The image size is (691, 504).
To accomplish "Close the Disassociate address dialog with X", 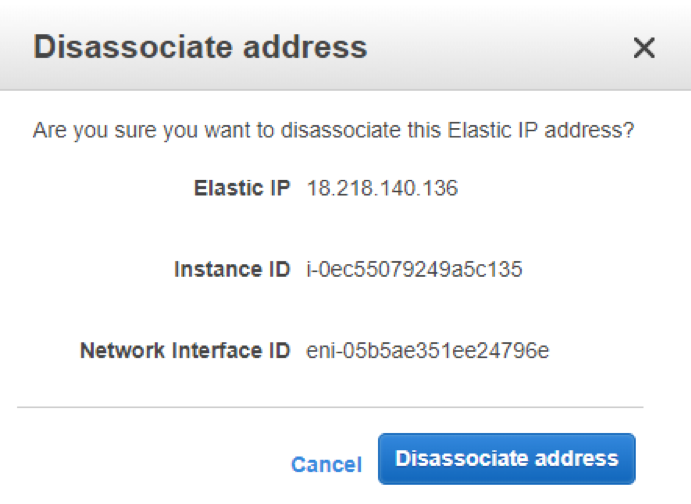I will (644, 47).
